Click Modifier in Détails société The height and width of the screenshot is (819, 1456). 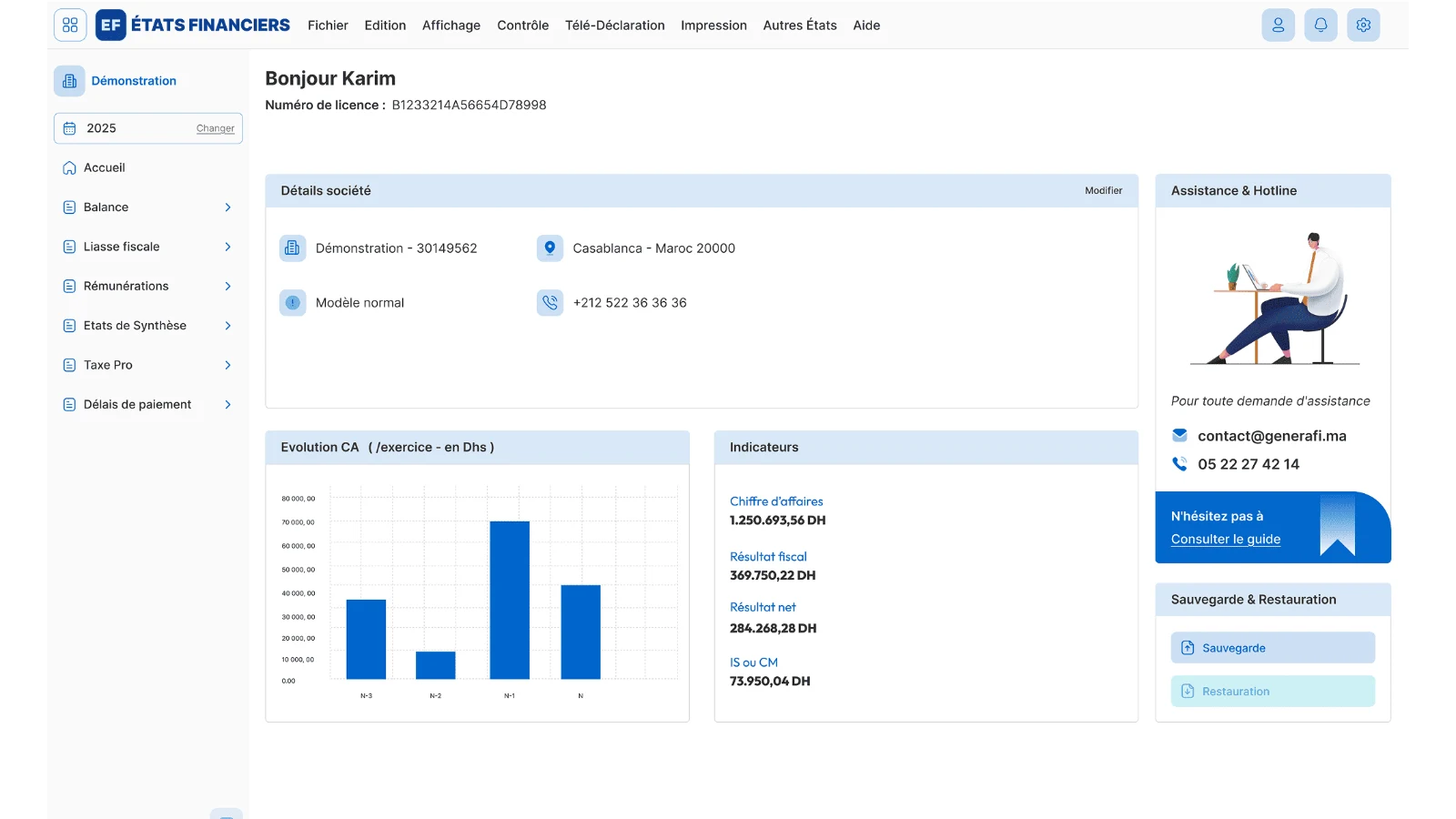pos(1103,191)
